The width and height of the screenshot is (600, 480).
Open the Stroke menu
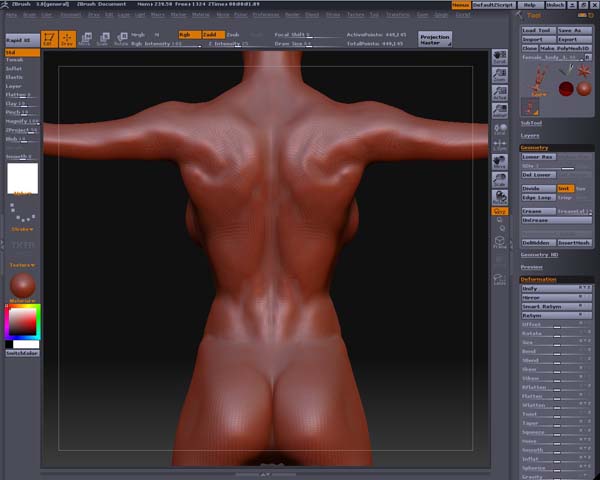click(333, 15)
